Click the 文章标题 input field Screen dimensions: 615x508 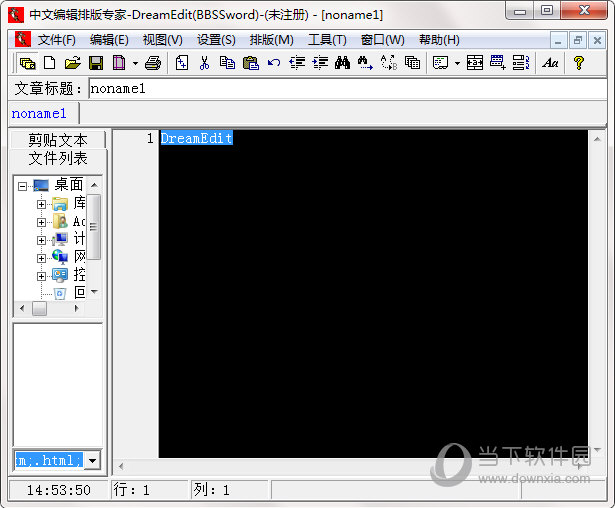pyautogui.click(x=348, y=89)
